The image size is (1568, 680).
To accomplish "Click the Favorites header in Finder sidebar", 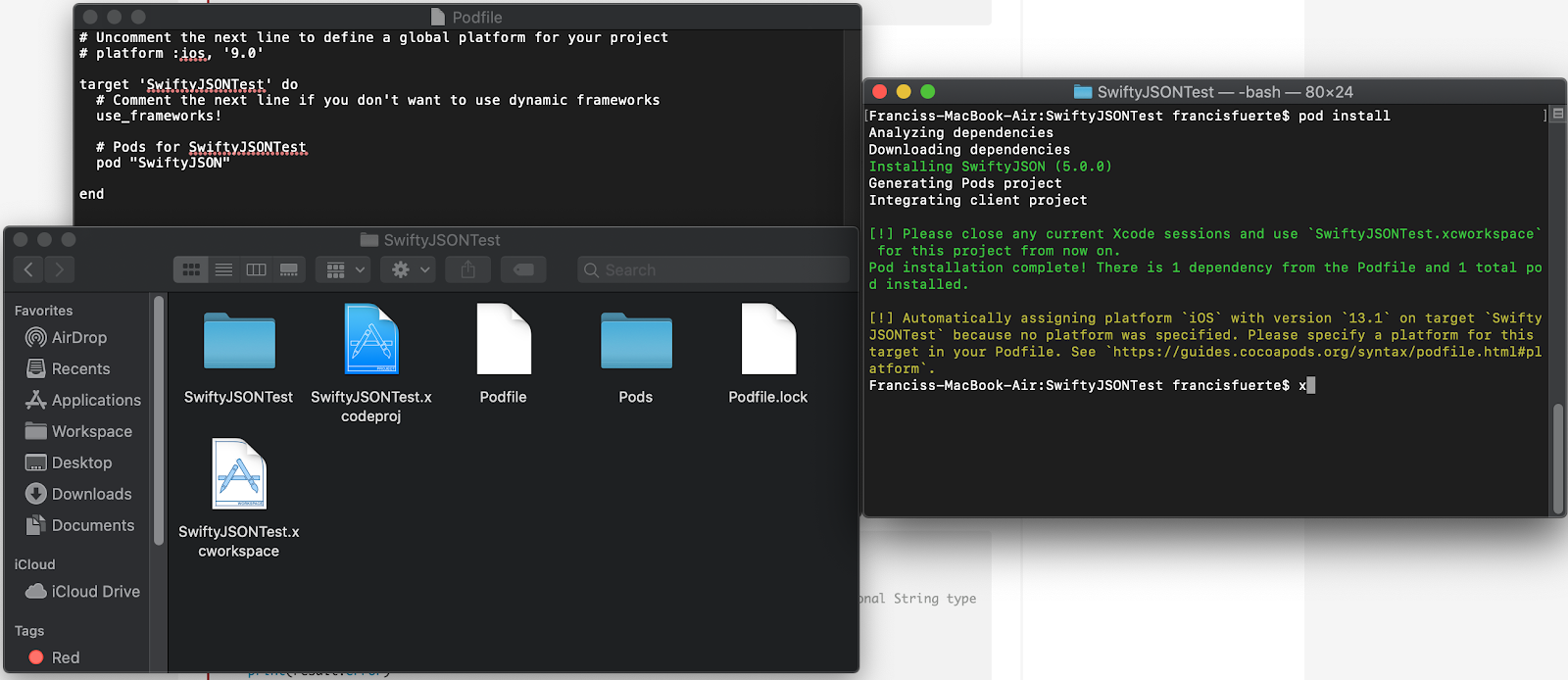I will pyautogui.click(x=43, y=311).
